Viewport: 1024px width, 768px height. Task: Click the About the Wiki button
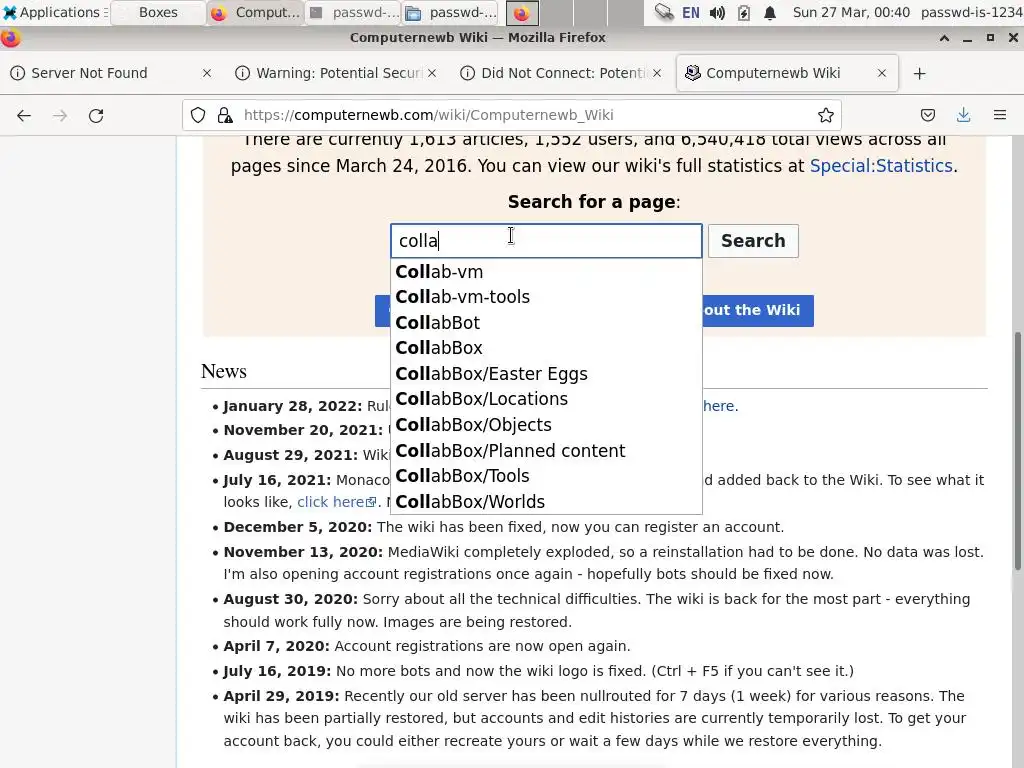(x=758, y=310)
